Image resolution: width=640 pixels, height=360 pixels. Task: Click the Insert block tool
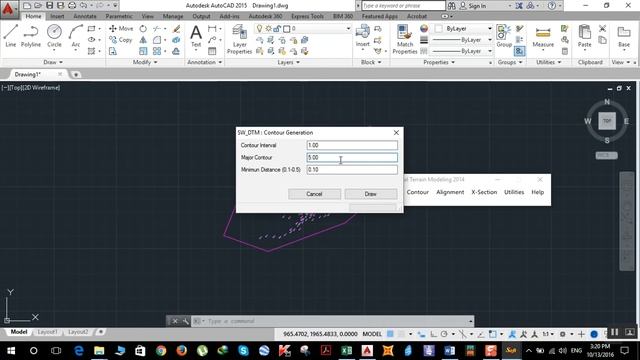[x=362, y=36]
